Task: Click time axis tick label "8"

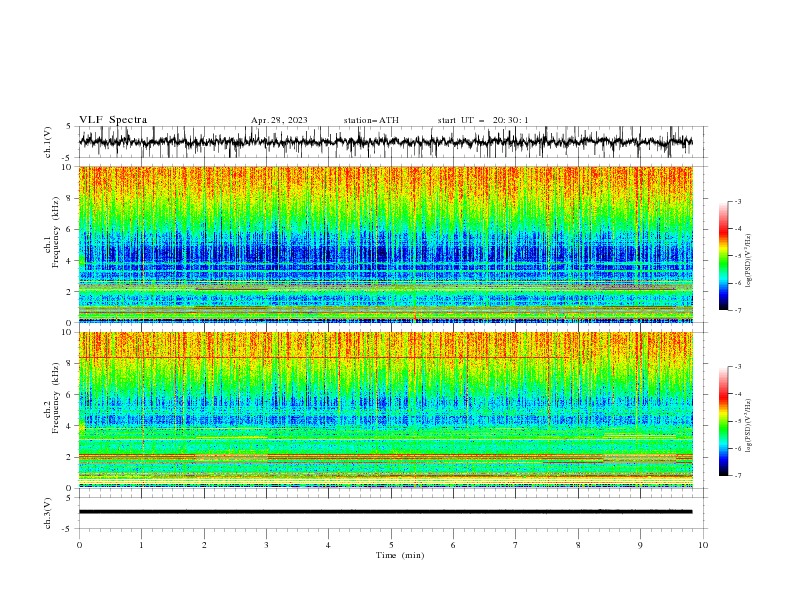Action: point(578,545)
